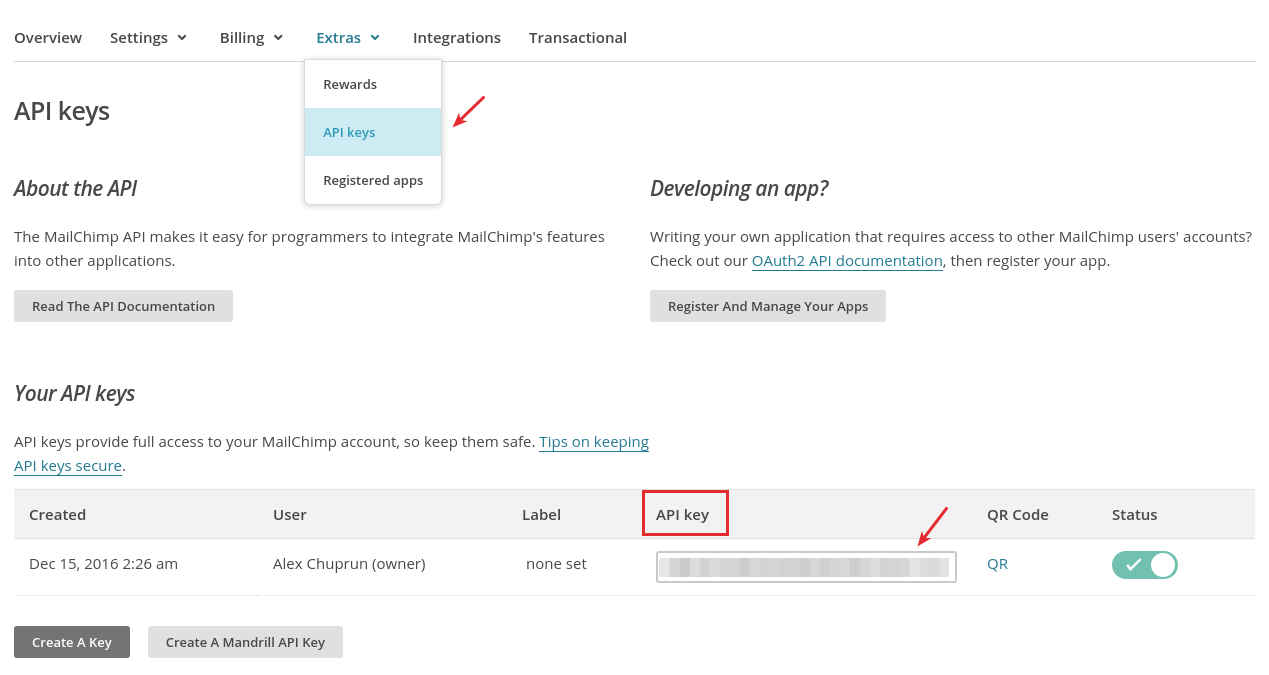This screenshot has height=675, width=1269.
Task: Expand the Billing dropdown menu
Action: 252,38
